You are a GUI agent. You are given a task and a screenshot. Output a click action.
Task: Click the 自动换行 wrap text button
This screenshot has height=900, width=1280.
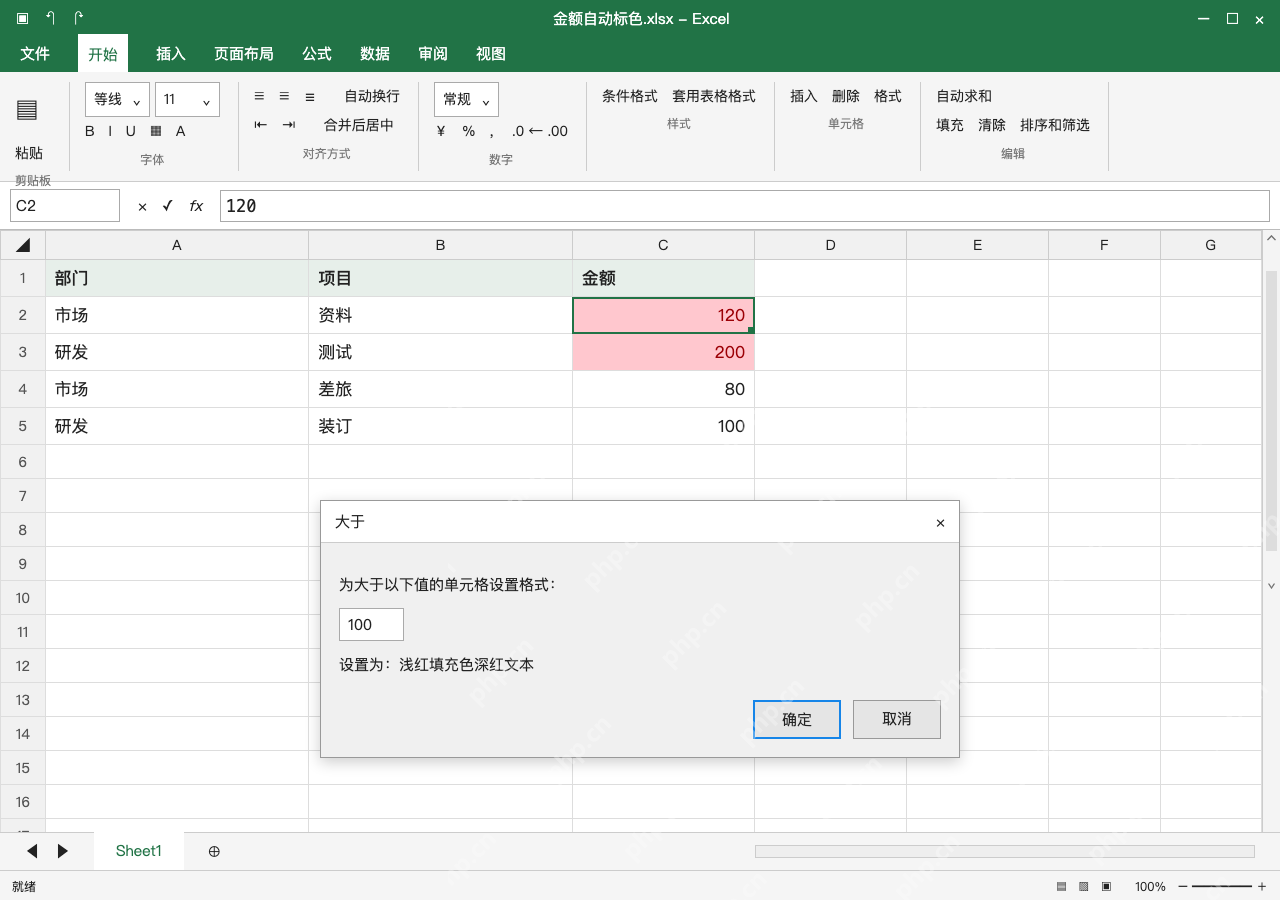(x=372, y=96)
